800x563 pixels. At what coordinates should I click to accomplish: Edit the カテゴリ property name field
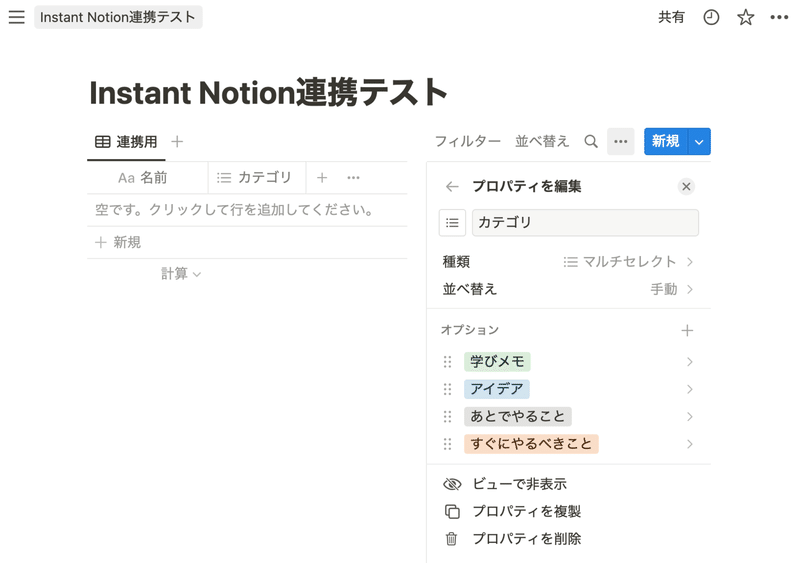pos(585,223)
